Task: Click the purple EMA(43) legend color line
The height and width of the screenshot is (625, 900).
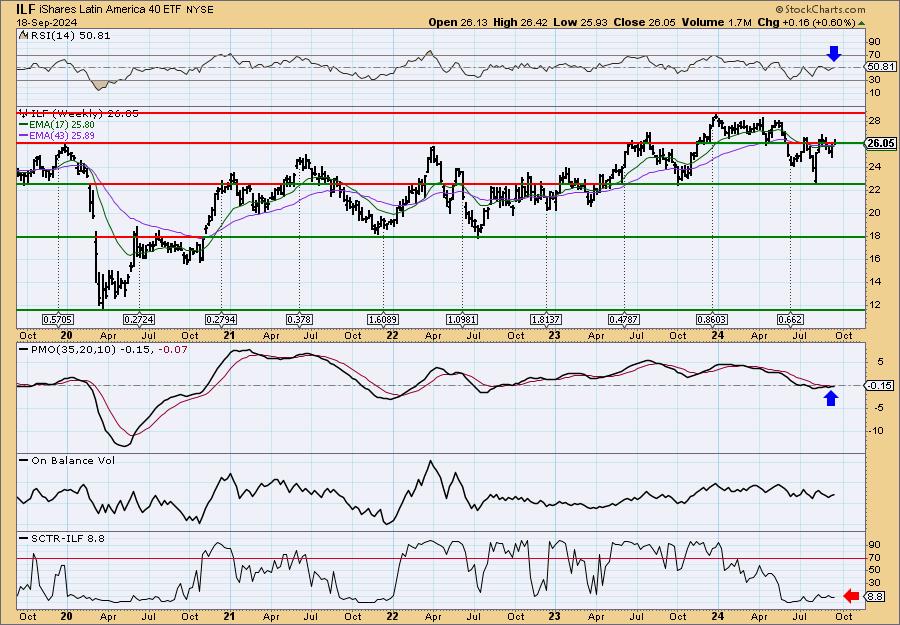Action: pos(23,135)
